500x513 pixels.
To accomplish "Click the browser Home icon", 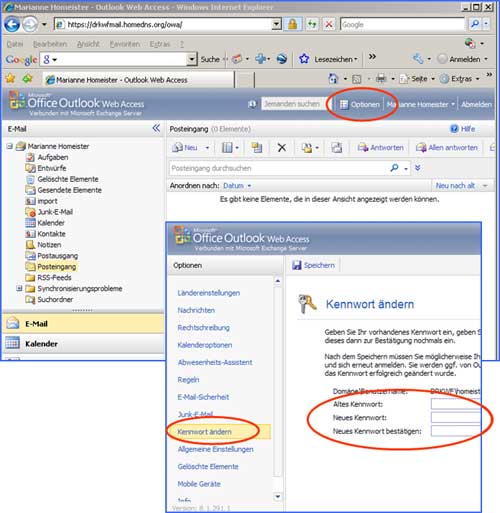I will [333, 79].
